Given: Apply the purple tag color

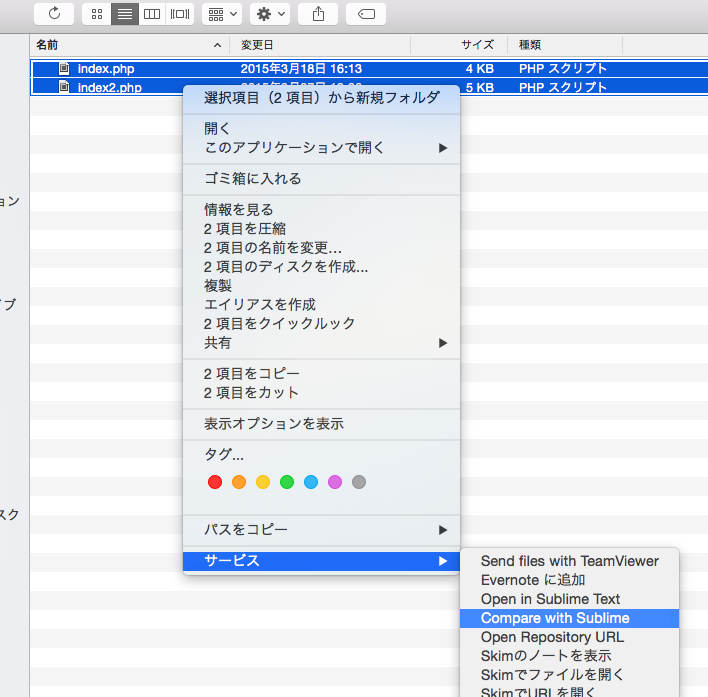Looking at the screenshot, I should click(x=335, y=482).
